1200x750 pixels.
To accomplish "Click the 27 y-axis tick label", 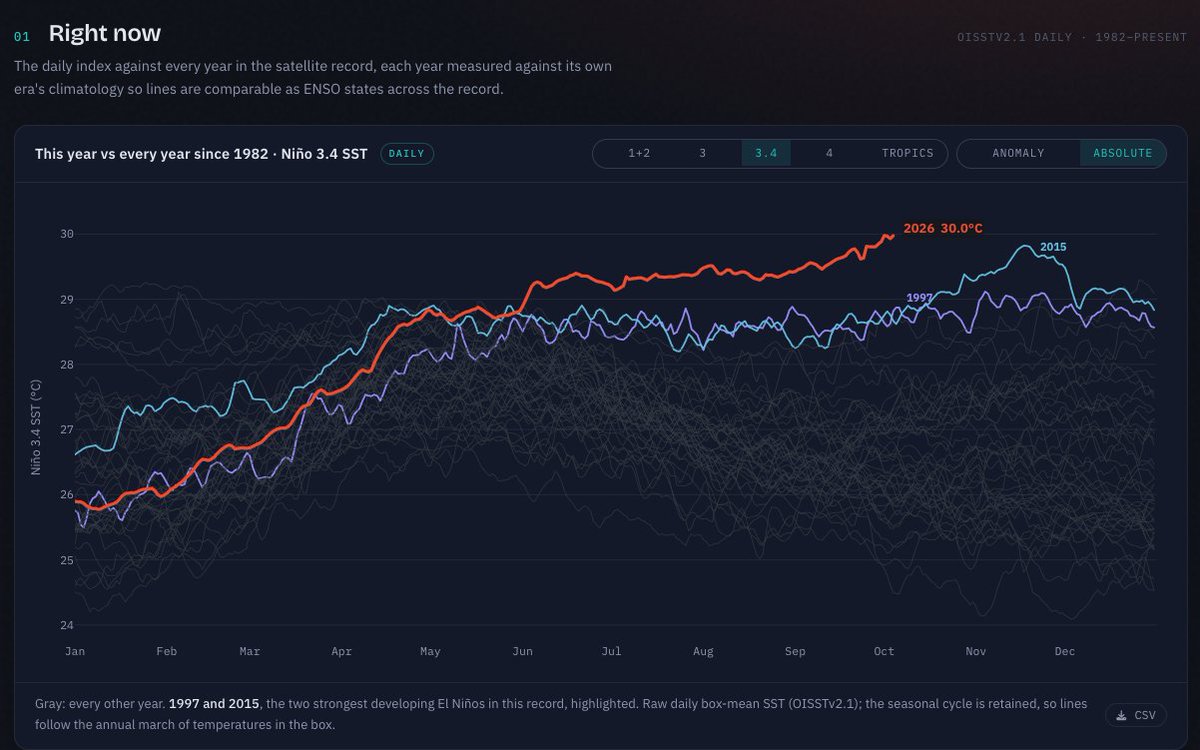I will (x=67, y=430).
